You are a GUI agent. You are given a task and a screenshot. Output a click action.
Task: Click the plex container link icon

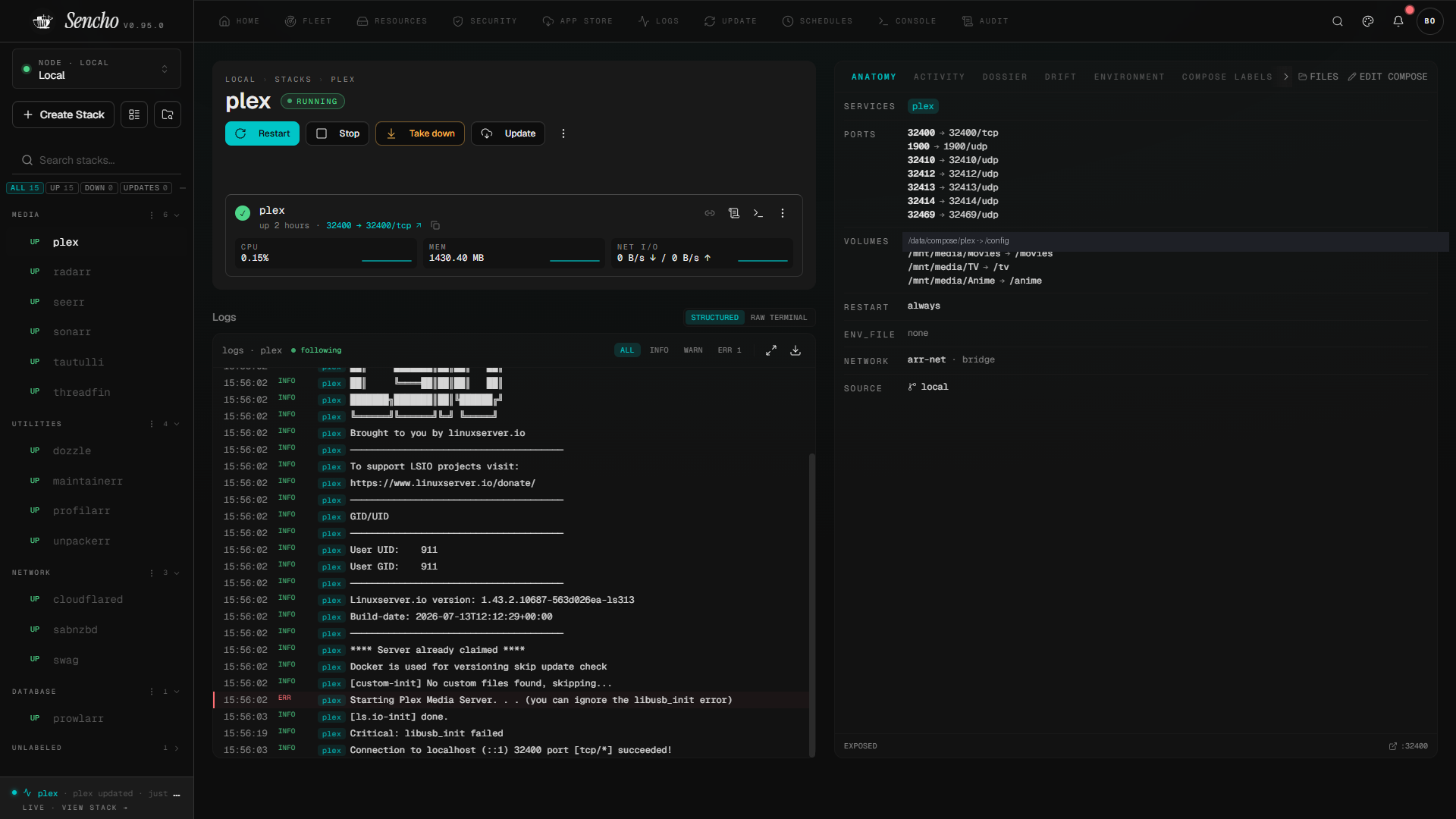710,214
